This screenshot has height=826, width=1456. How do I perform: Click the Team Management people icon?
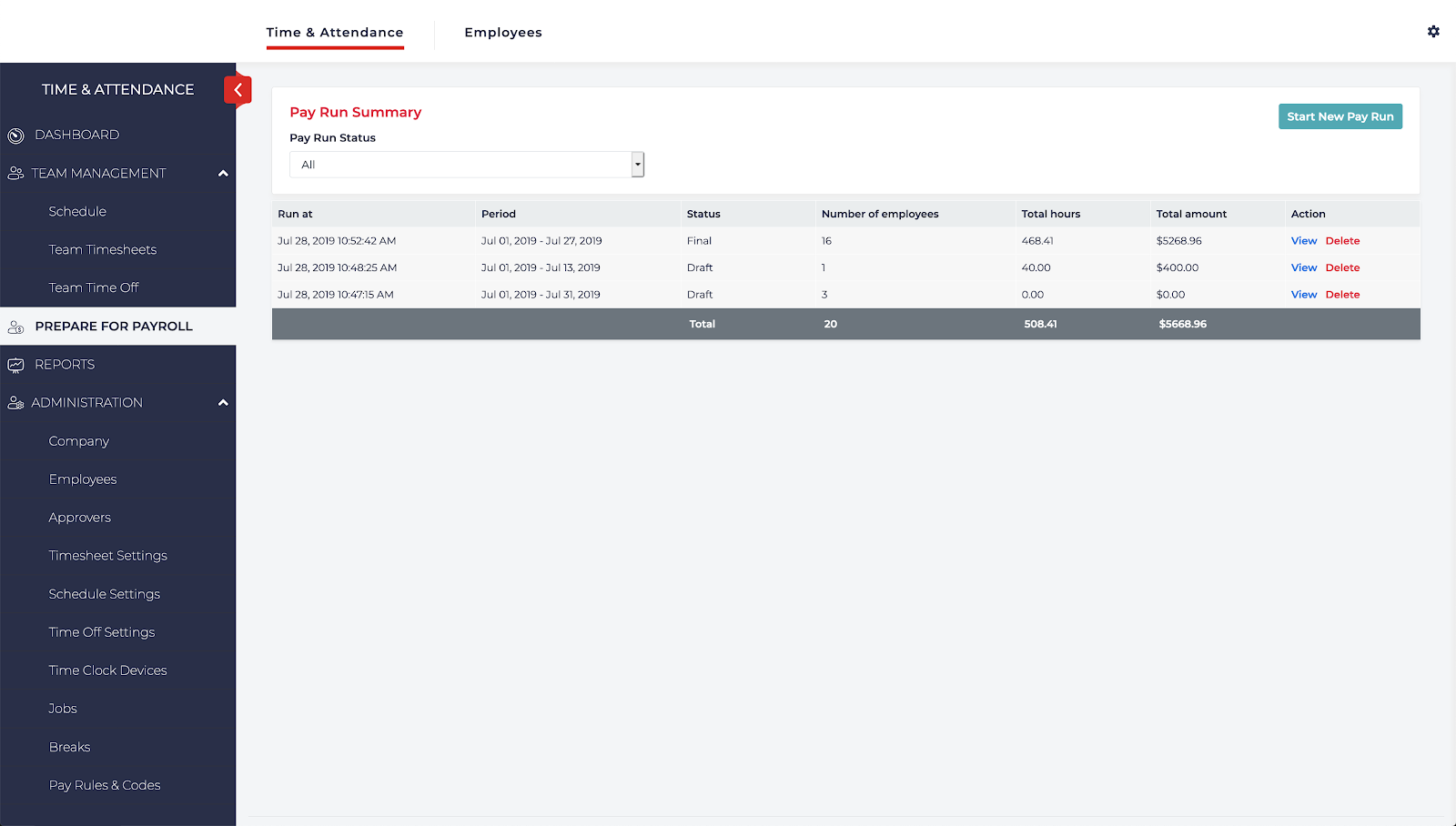click(15, 173)
